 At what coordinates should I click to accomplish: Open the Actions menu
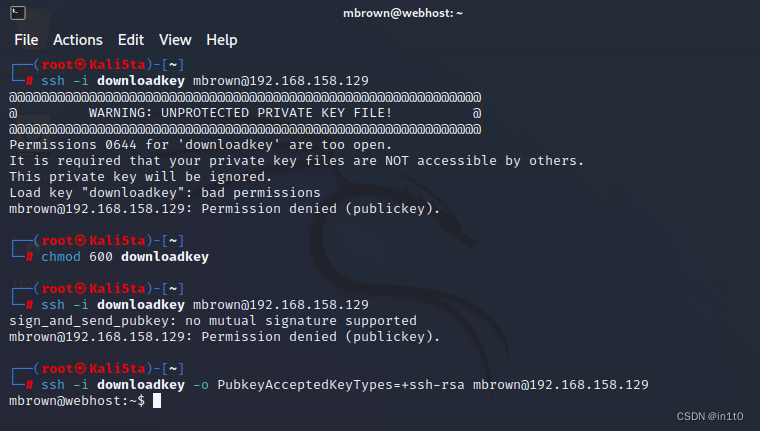pyautogui.click(x=78, y=40)
